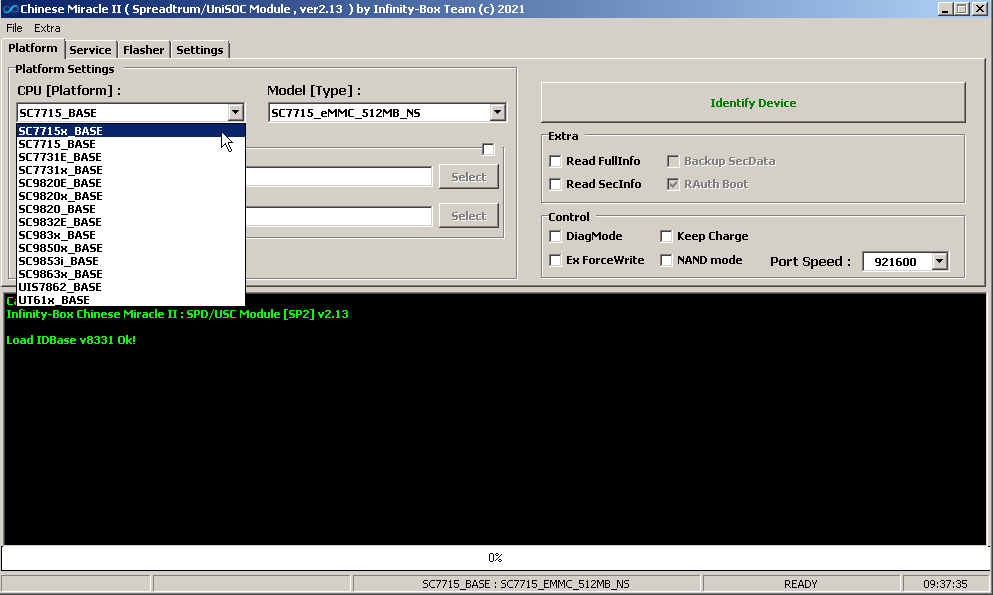Open the File menu
The width and height of the screenshot is (993, 595).
14,28
